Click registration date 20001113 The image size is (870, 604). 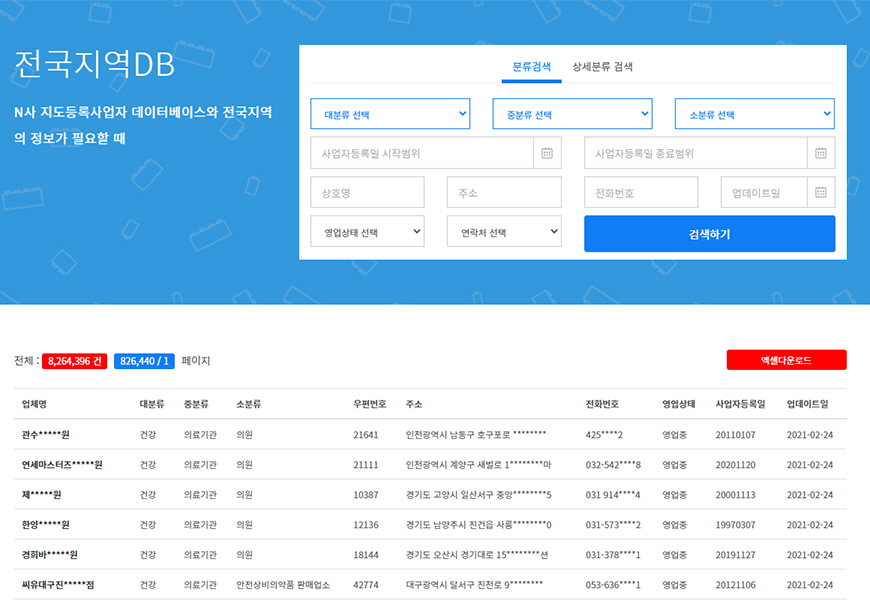735,495
